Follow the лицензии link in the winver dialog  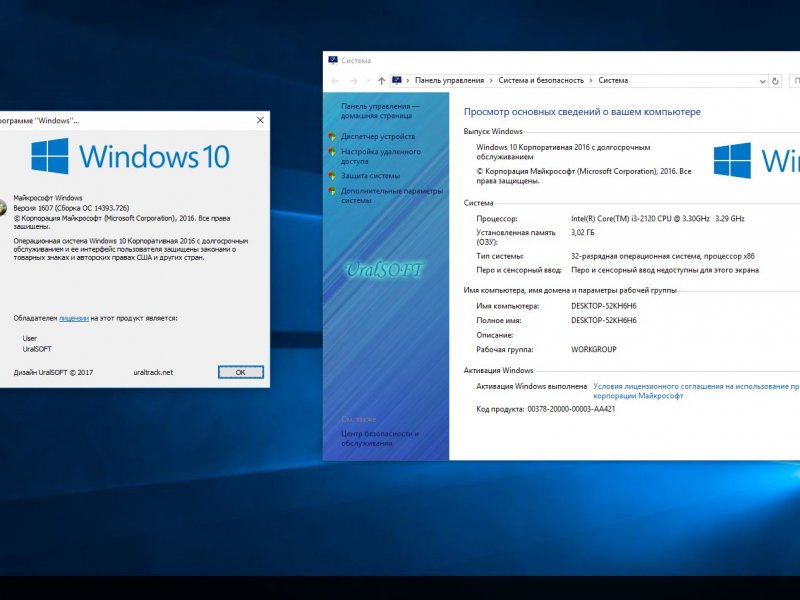click(x=74, y=318)
